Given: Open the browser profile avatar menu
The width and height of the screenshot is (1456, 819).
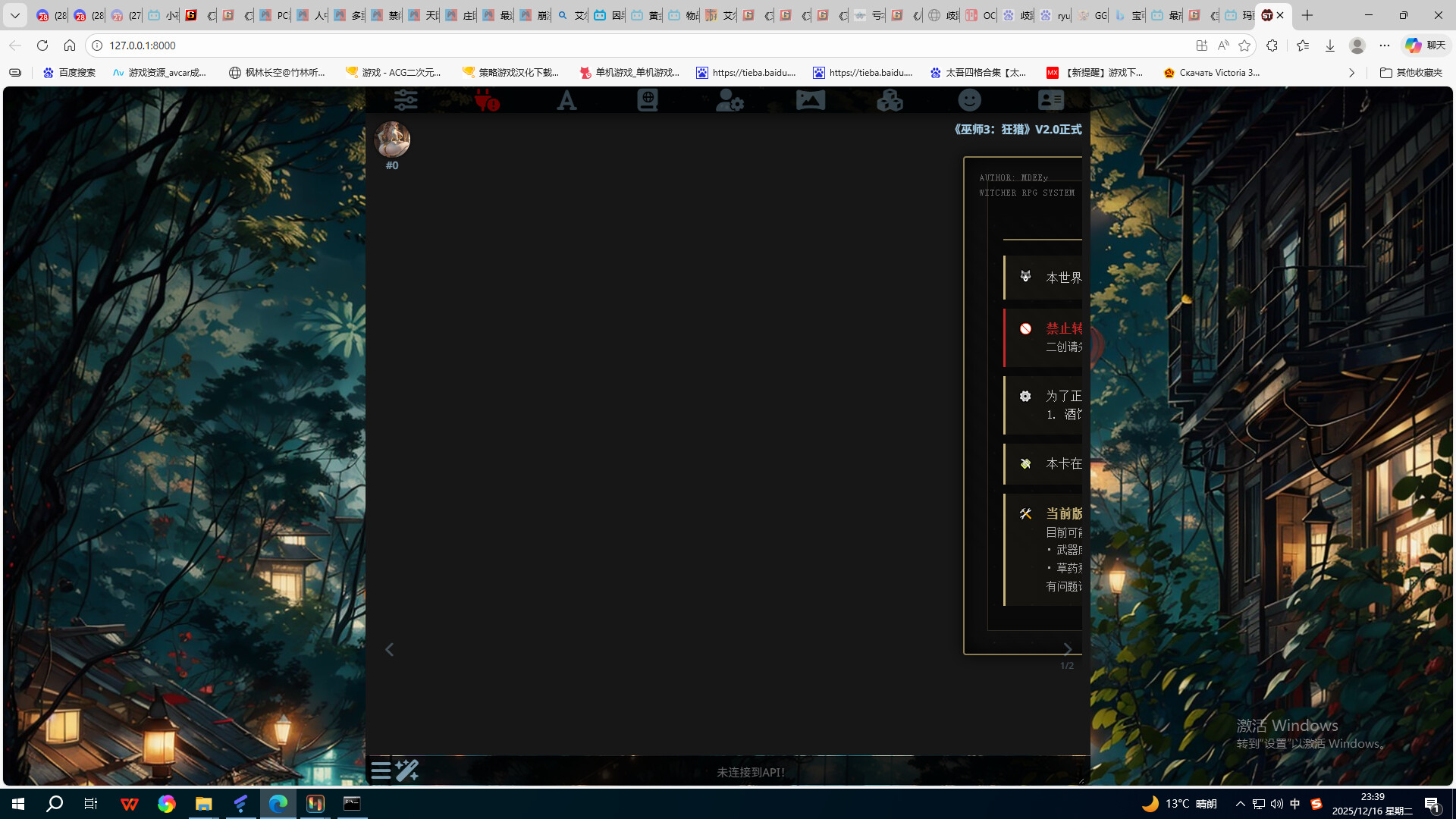Looking at the screenshot, I should pos(1357,45).
